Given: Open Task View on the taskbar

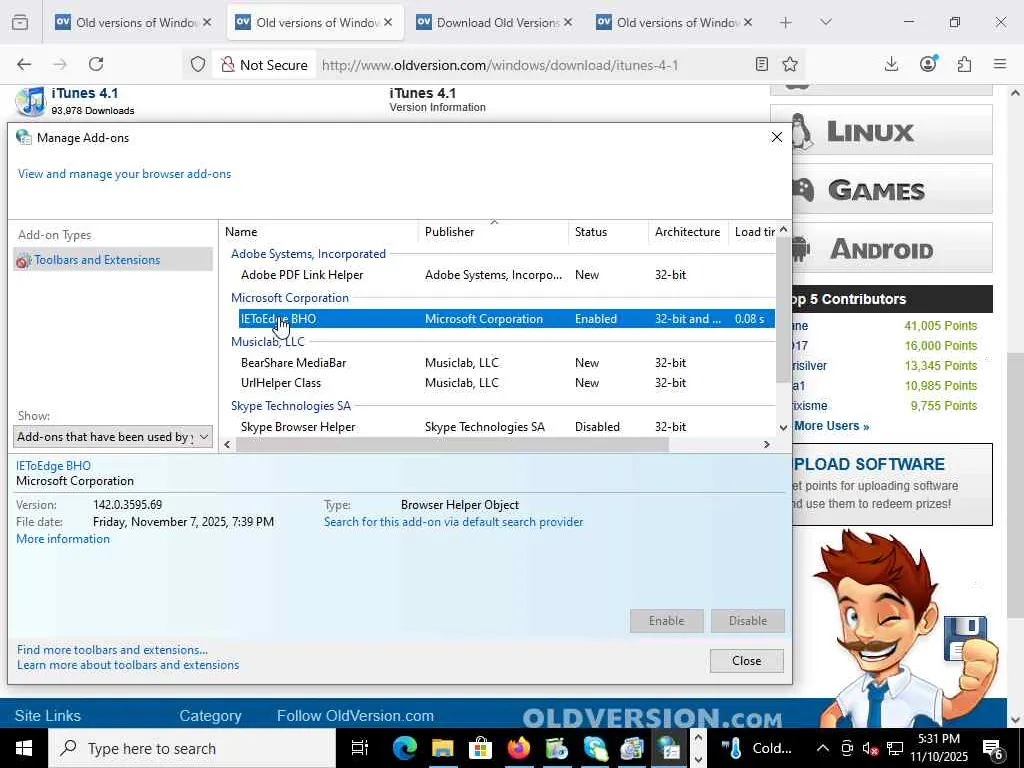Looking at the screenshot, I should pos(360,748).
